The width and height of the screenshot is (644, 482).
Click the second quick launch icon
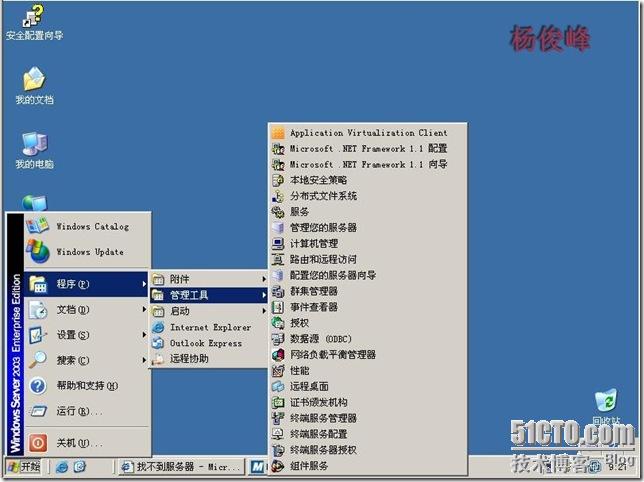tap(80, 467)
